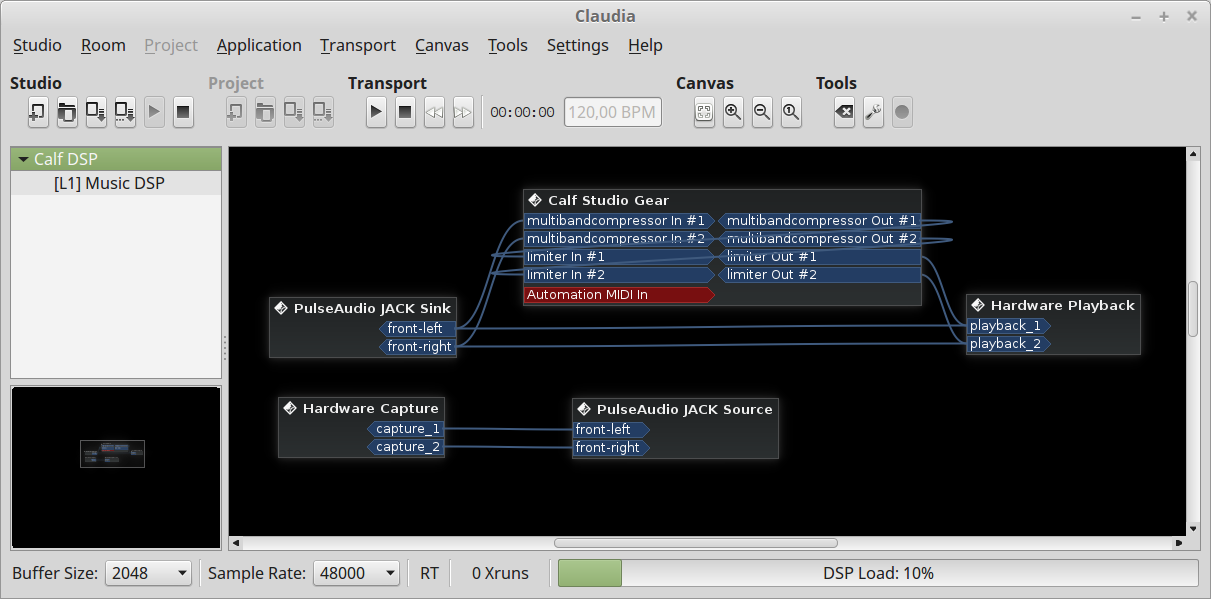1211x599 pixels.
Task: Click the Save Project As icon
Action: [323, 112]
